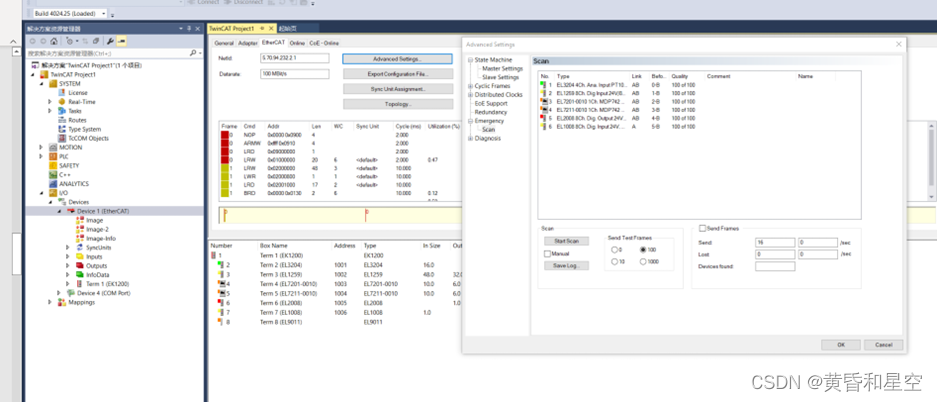Click the SyncUnits icon in tree
The height and width of the screenshot is (402, 937).
click(x=80, y=247)
